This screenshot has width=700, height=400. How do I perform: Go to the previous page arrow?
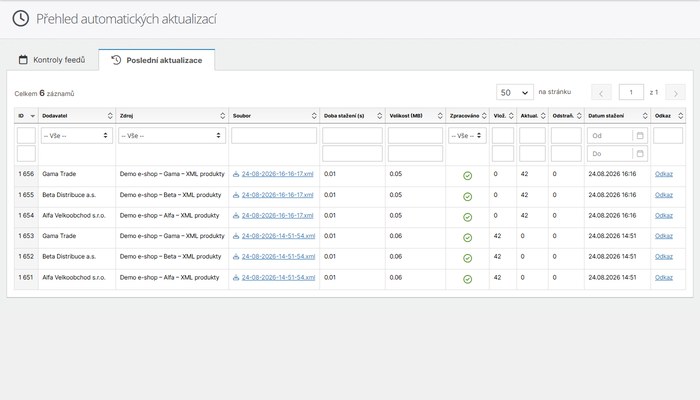601,92
